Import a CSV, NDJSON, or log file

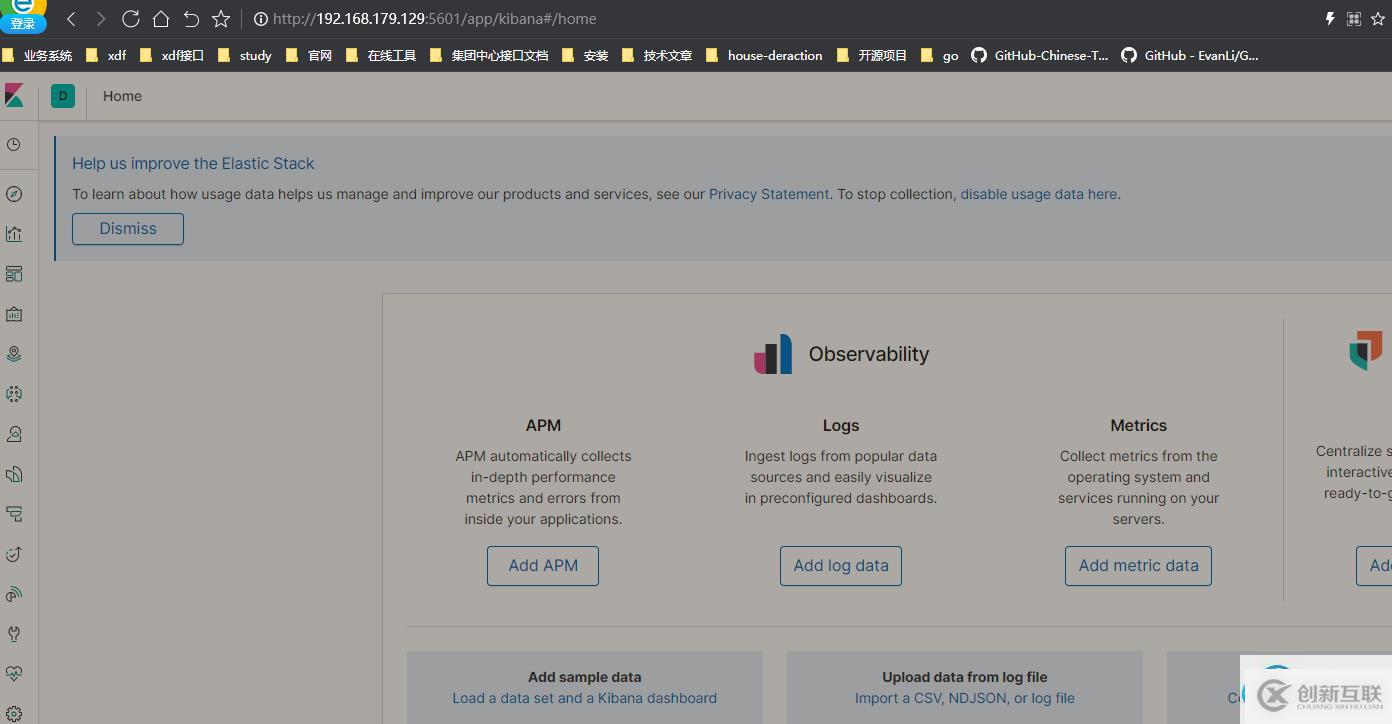click(x=965, y=698)
